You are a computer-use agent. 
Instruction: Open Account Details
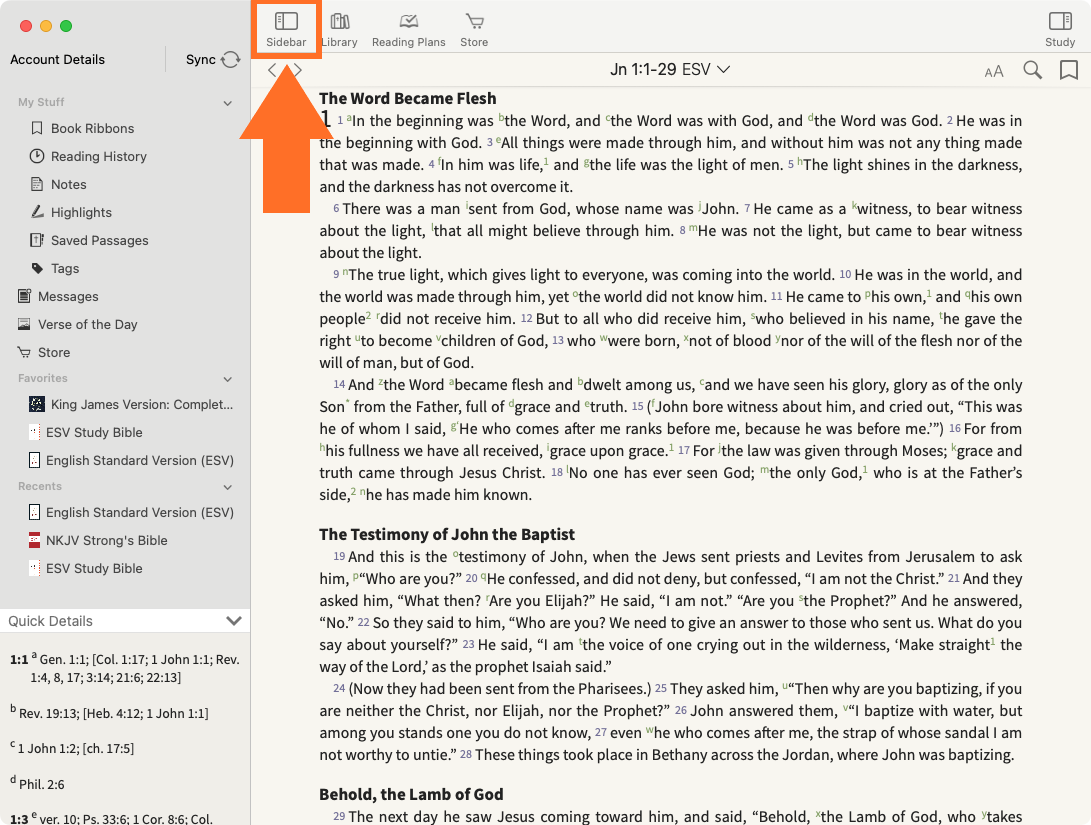[58, 60]
